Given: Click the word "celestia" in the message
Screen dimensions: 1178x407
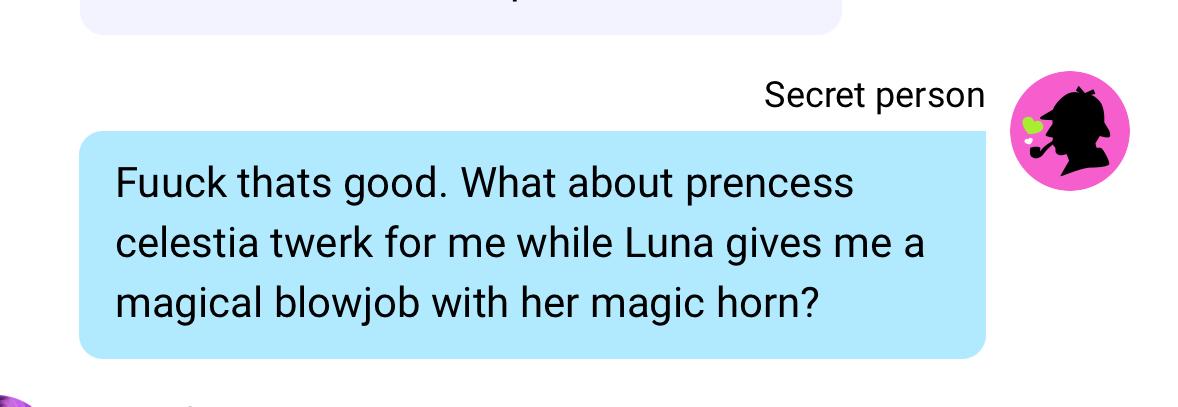Looking at the screenshot, I should [x=191, y=244].
